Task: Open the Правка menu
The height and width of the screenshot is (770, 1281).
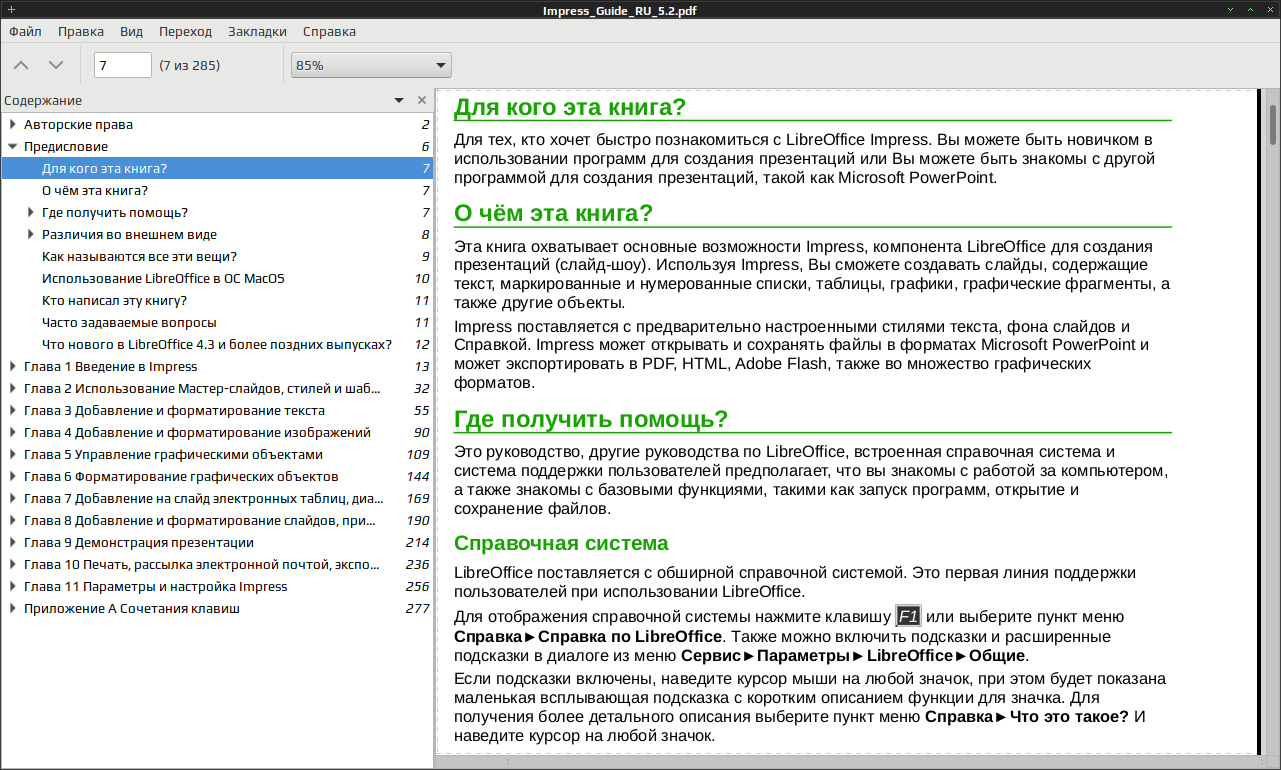Action: point(81,31)
